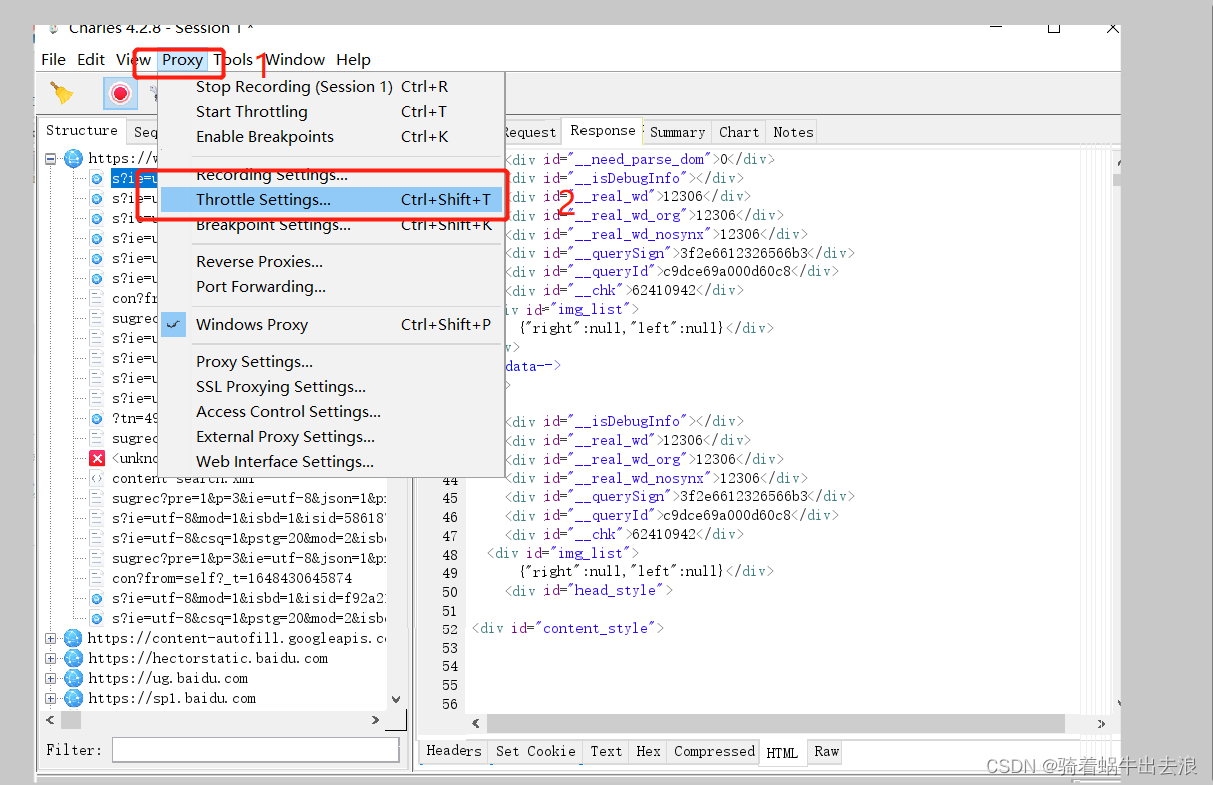Select the HTML sub-tab
The image size is (1213, 785).
(x=783, y=752)
